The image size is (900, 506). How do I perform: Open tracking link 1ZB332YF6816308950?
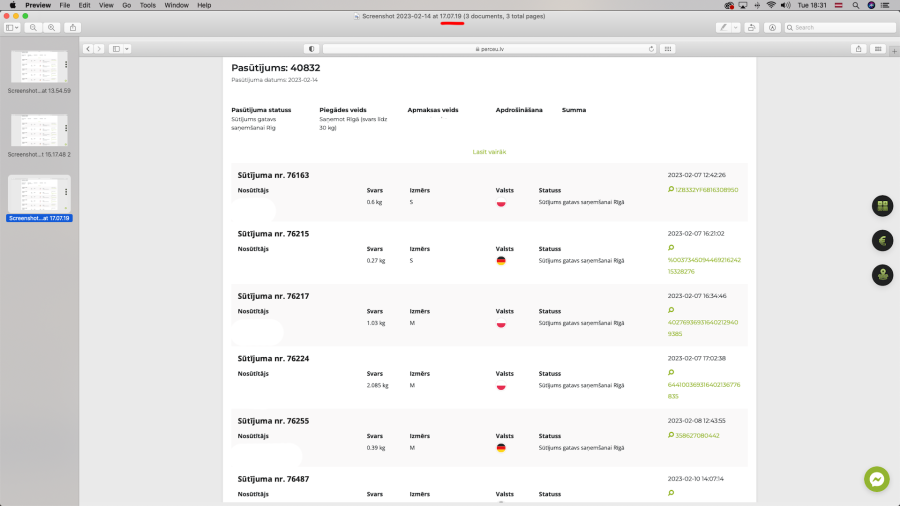pos(707,190)
